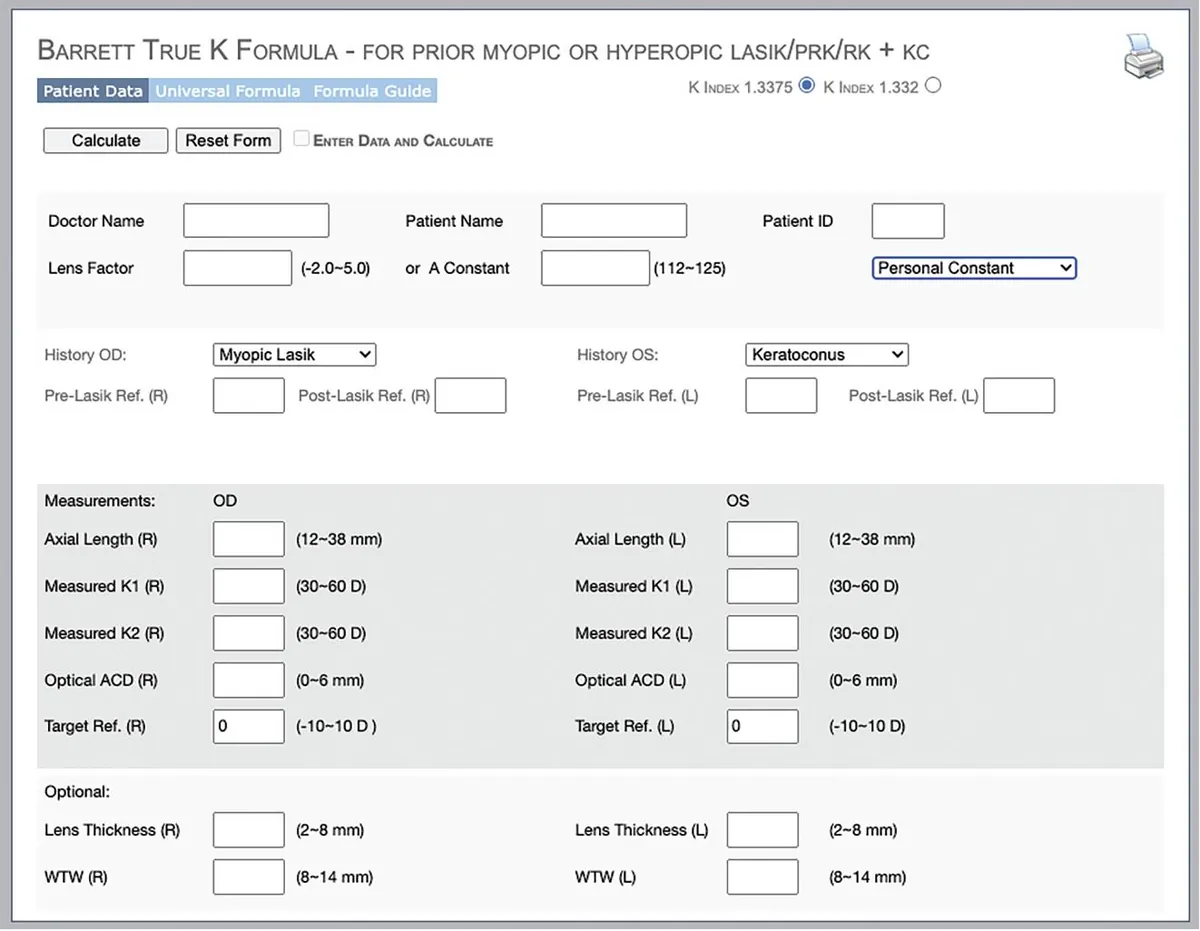Open History OS Keratoconus dropdown
This screenshot has width=1200, height=931.
(x=826, y=355)
